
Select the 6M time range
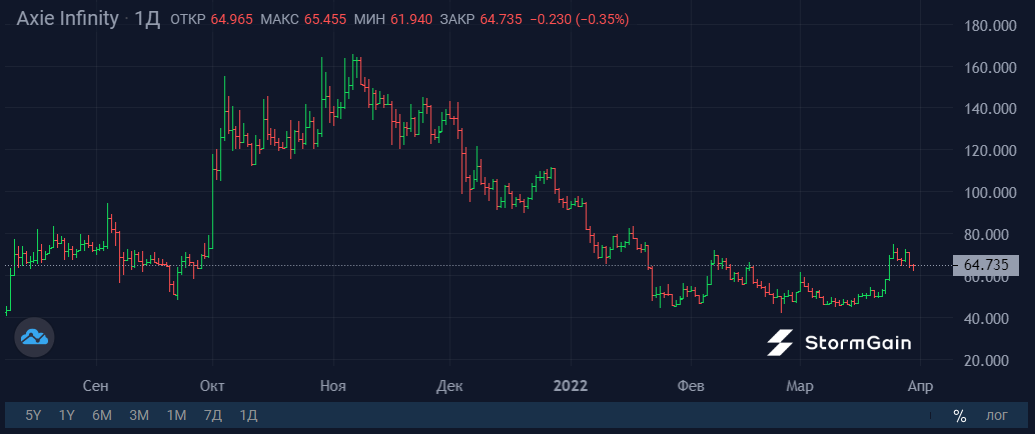pyautogui.click(x=102, y=416)
